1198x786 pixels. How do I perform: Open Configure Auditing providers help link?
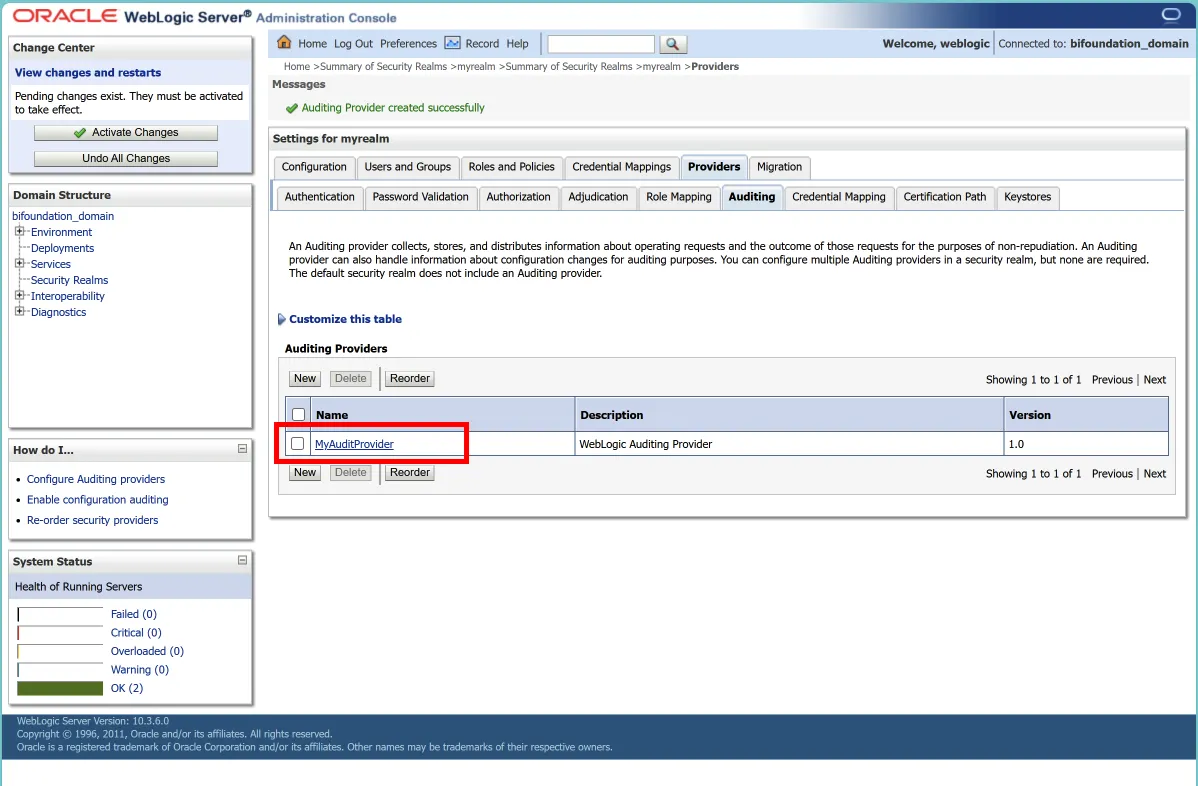click(x=96, y=479)
